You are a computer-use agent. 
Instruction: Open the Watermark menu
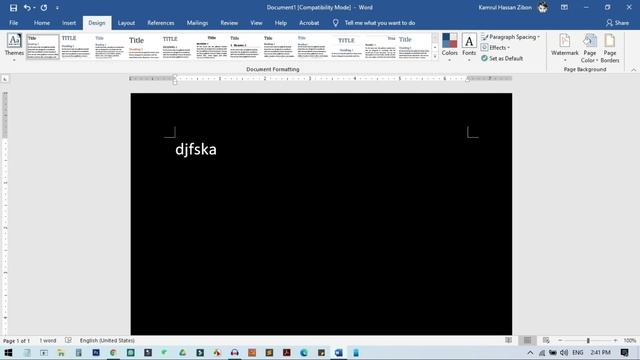click(x=564, y=48)
